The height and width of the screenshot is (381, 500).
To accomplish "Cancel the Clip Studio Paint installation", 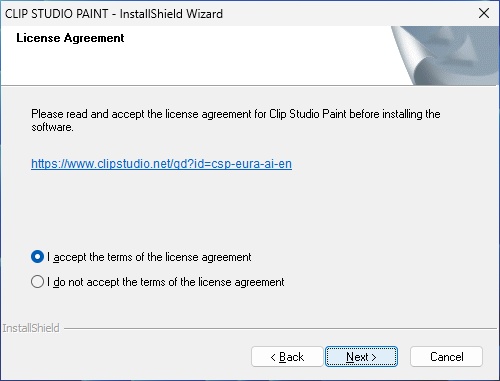I will (446, 357).
